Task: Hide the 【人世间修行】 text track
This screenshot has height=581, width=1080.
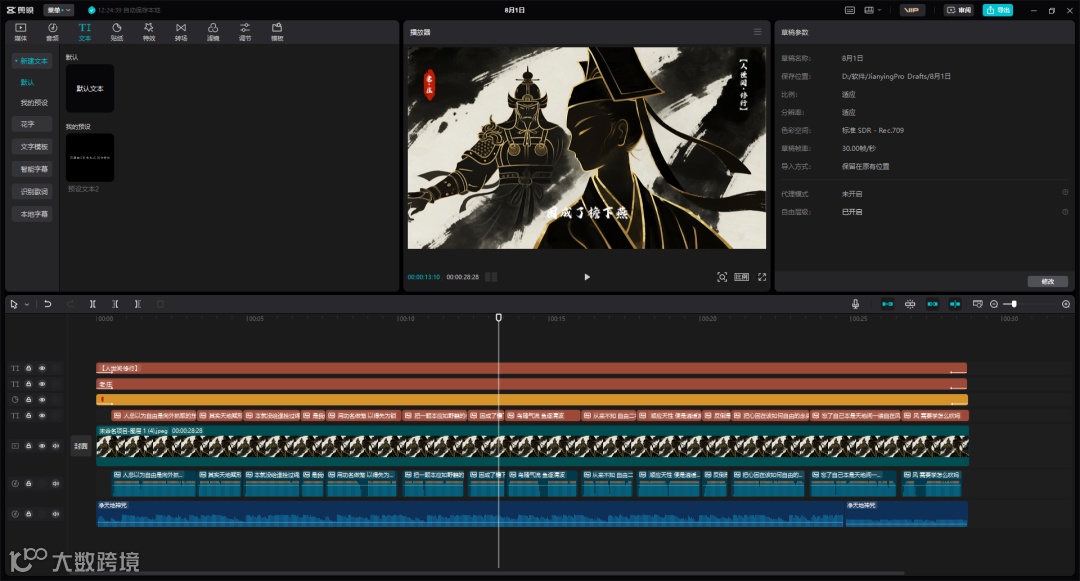Action: coord(42,368)
